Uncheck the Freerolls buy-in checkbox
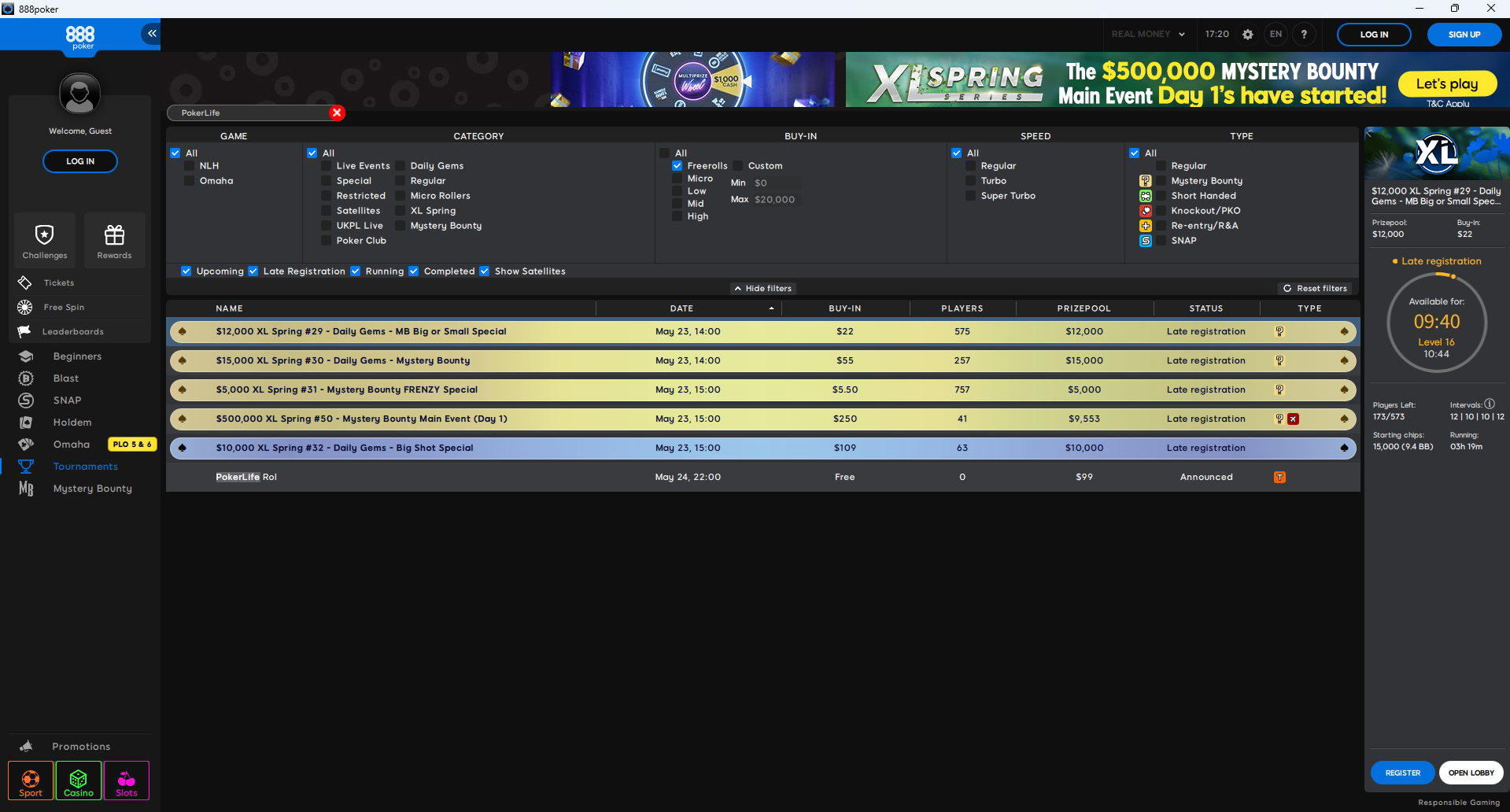The height and width of the screenshot is (812, 1510). 677,166
